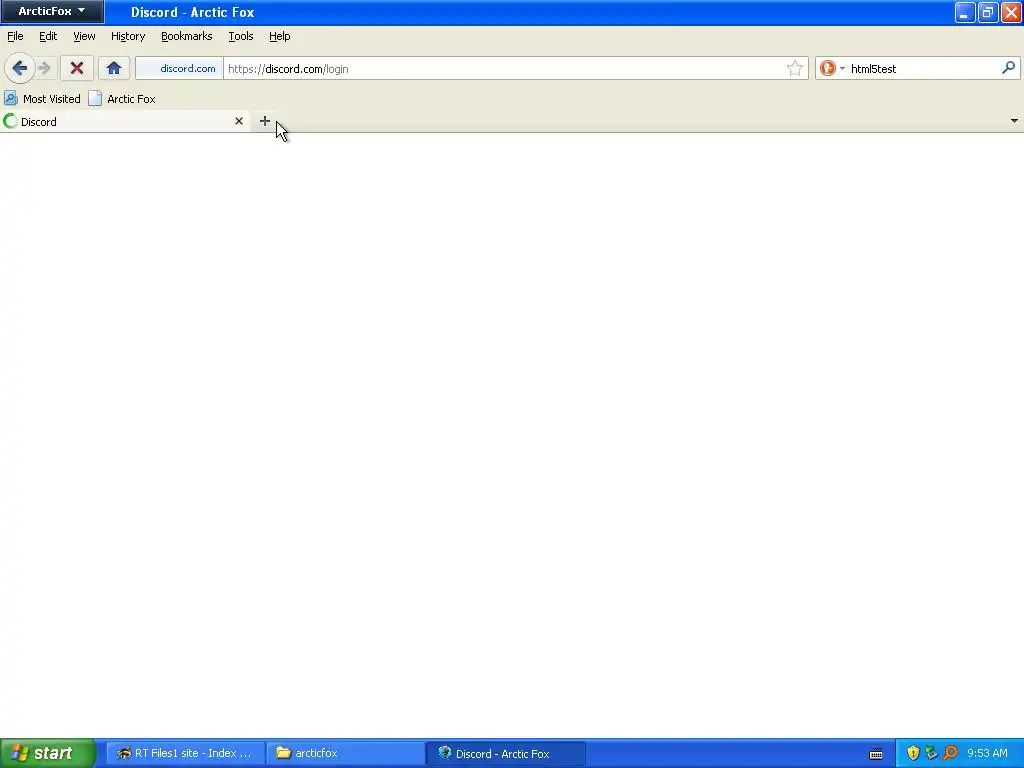Screen dimensions: 1024x768
Task: Open the list all tabs dropdown arrow
Action: click(x=1014, y=121)
